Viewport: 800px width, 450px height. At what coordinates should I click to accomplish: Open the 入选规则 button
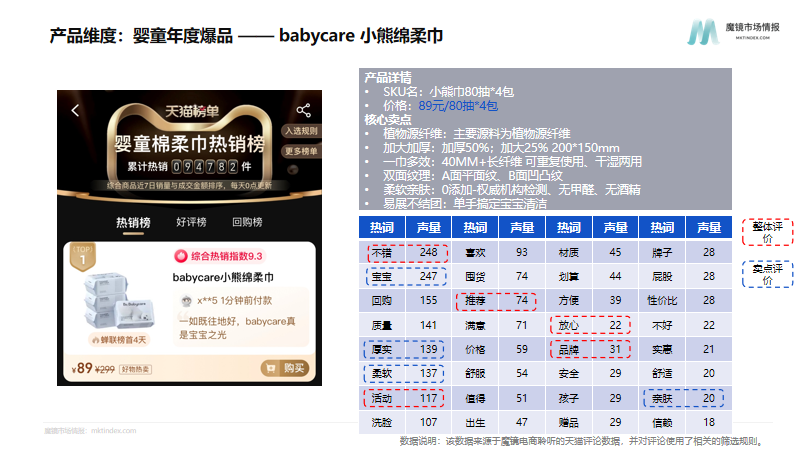(x=301, y=131)
